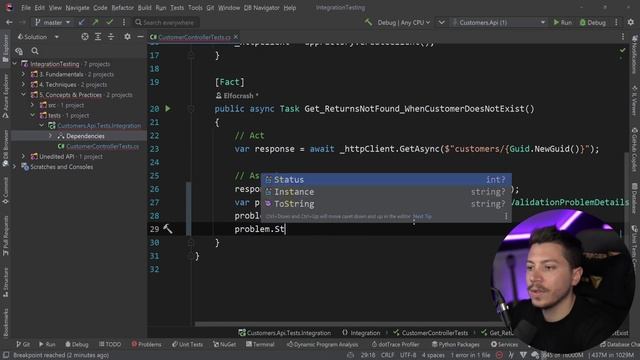Click the UTF-8 encoding in status bar
The width and height of the screenshot is (640, 360).
408,355
